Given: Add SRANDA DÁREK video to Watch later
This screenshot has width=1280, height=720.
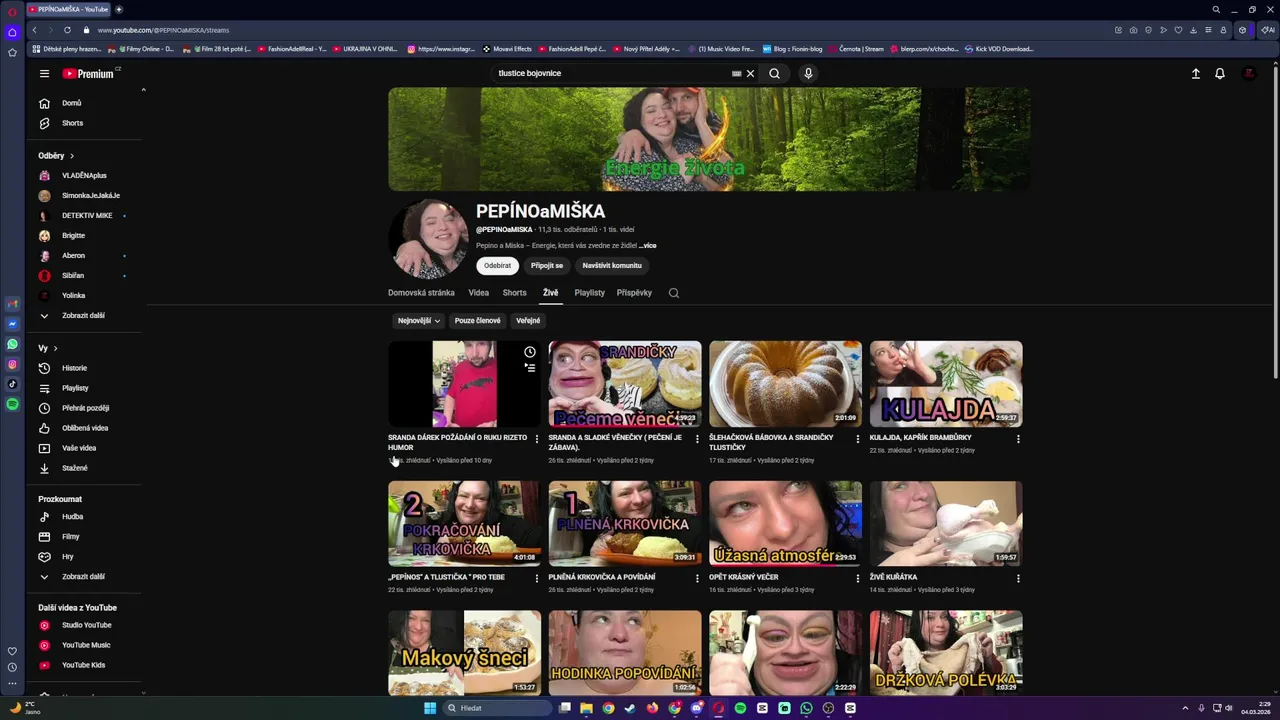Looking at the screenshot, I should click(x=530, y=352).
